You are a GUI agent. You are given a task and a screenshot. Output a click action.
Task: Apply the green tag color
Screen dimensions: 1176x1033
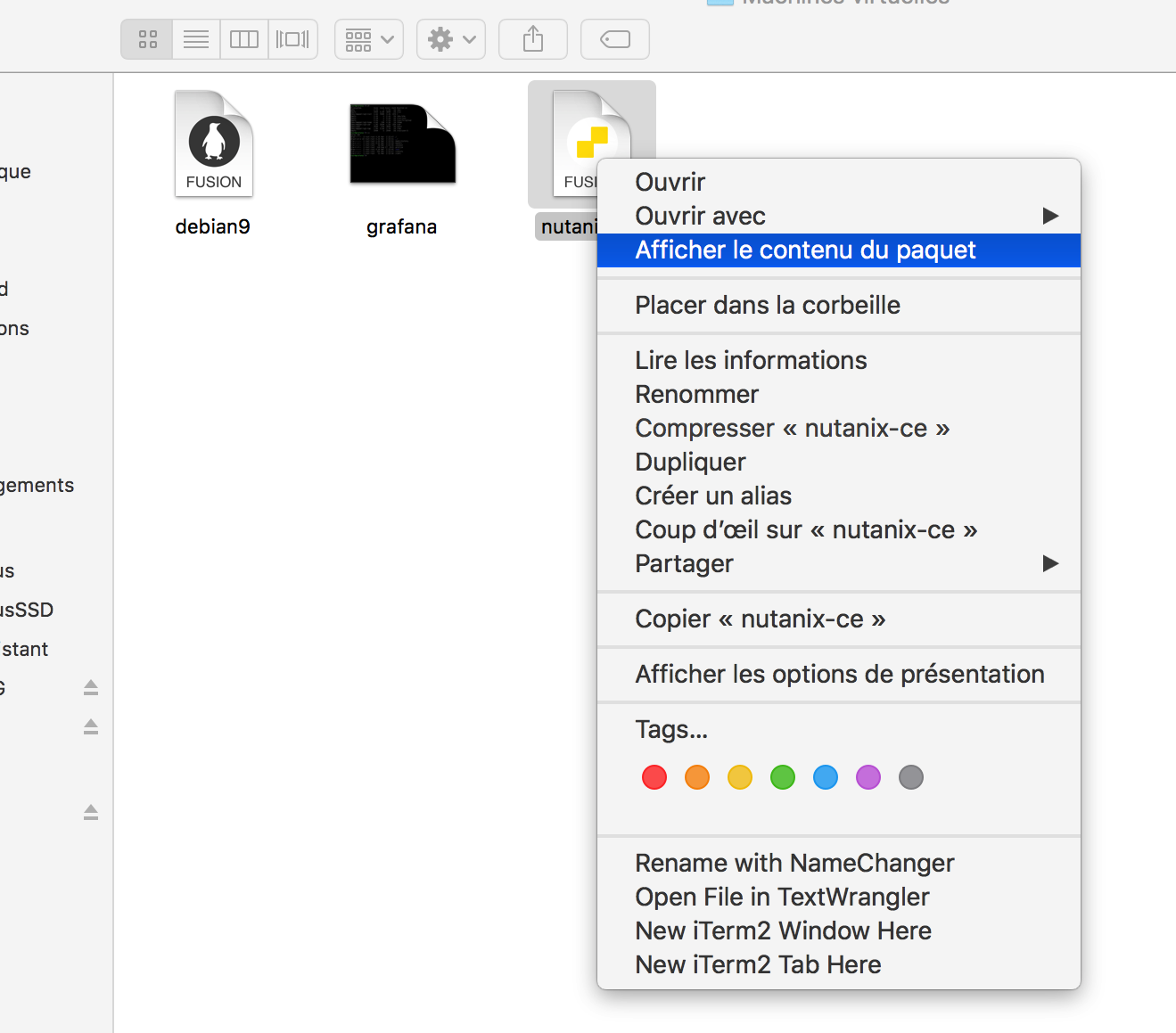783,777
